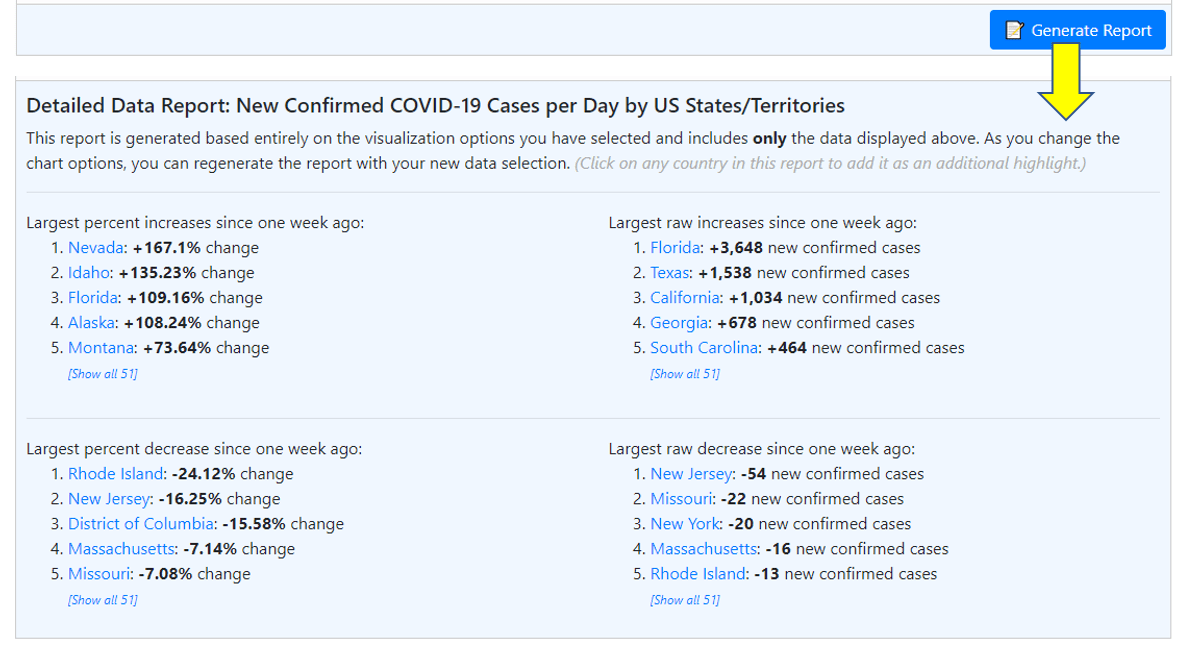Expand Show all 51 under percent increases

103,374
